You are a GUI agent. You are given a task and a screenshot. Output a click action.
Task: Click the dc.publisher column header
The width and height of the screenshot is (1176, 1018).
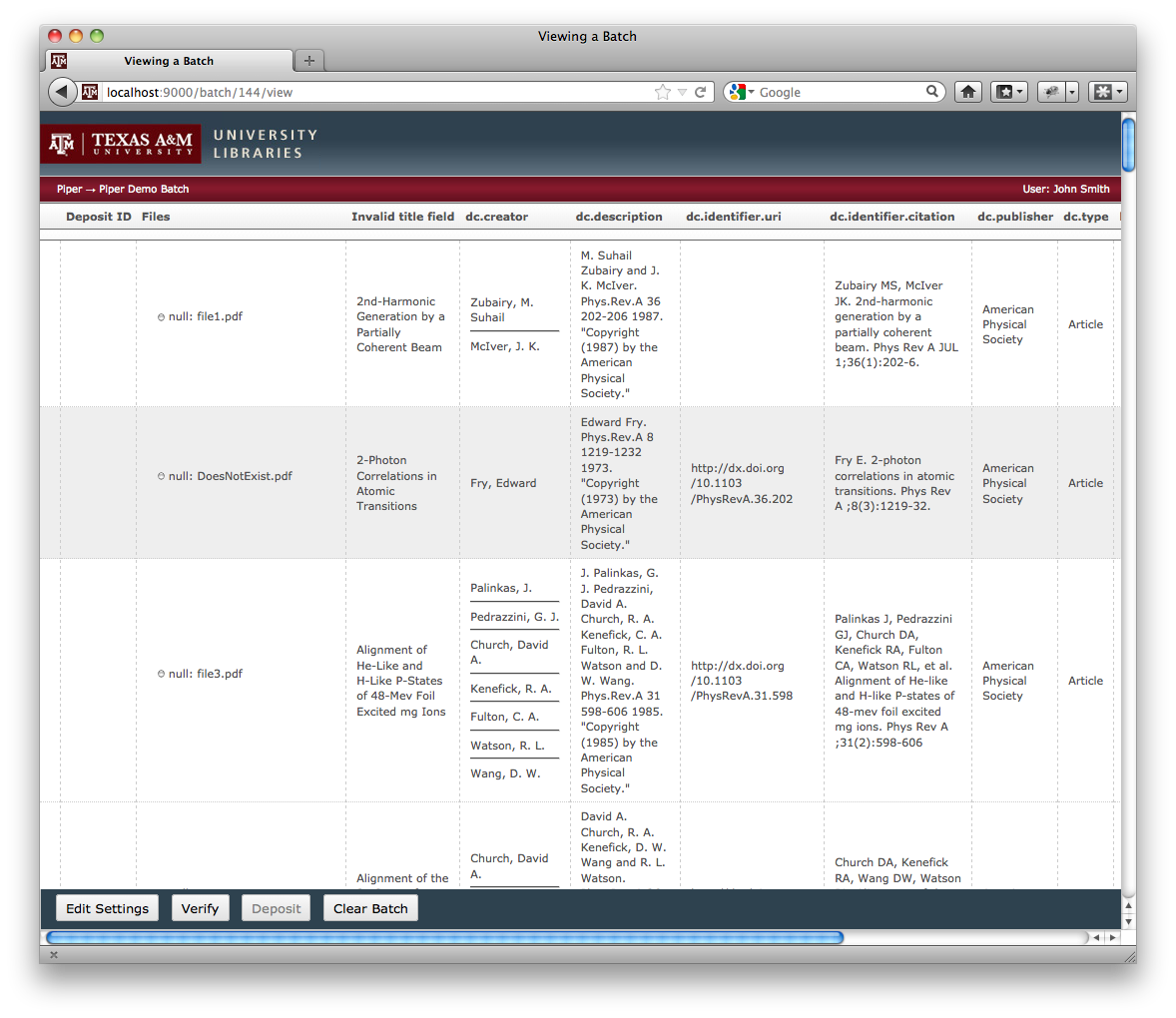[x=1014, y=217]
